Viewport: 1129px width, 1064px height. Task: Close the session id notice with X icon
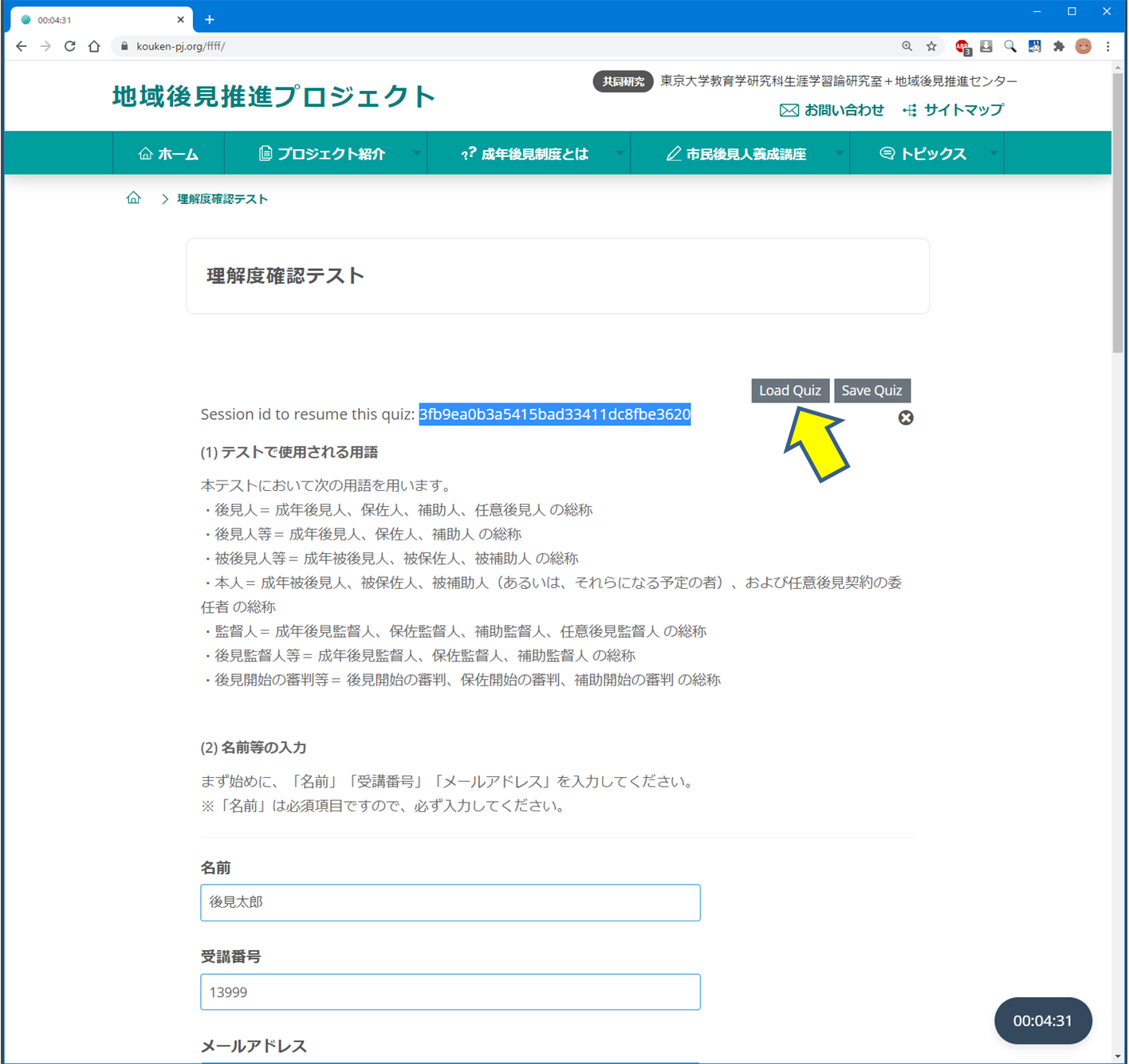point(906,418)
